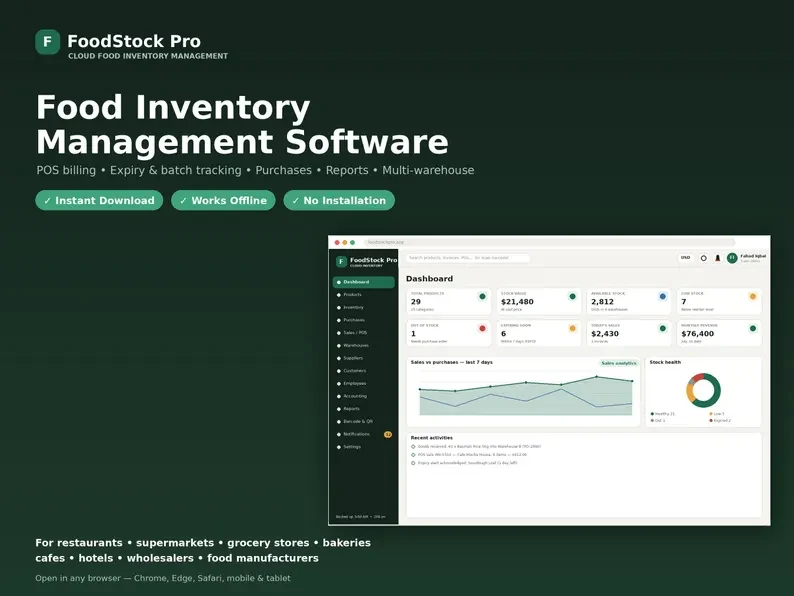
Task: Click the Expired legend entry
Action: (x=720, y=421)
